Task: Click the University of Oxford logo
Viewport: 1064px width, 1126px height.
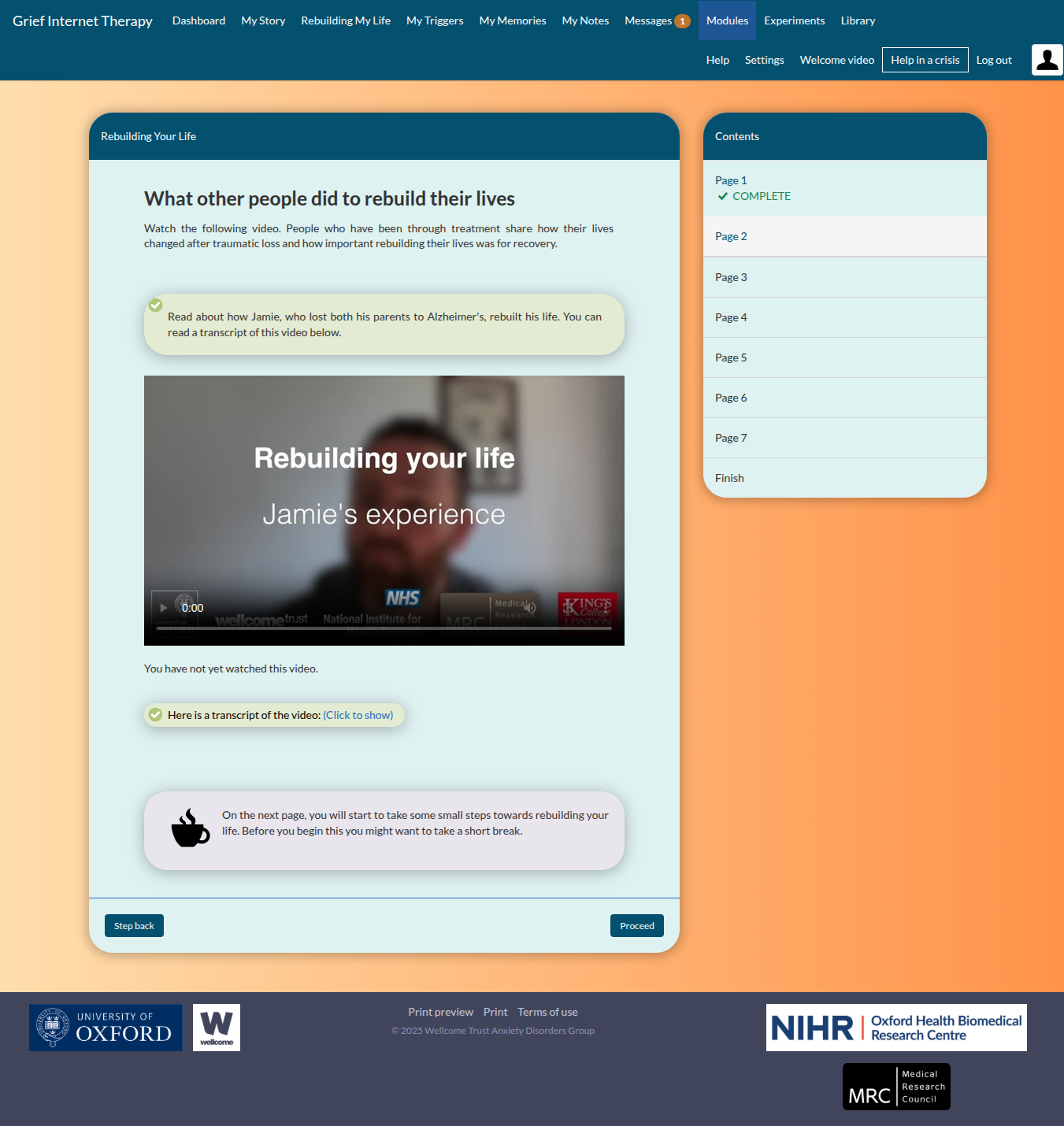Action: coord(106,1028)
